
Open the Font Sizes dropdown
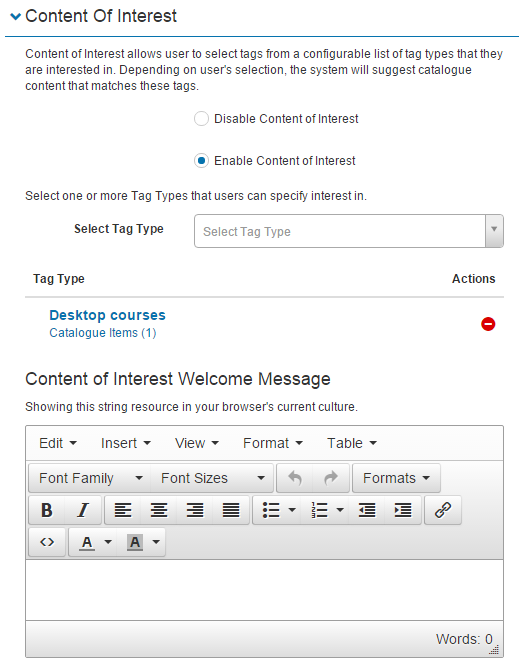[212, 478]
